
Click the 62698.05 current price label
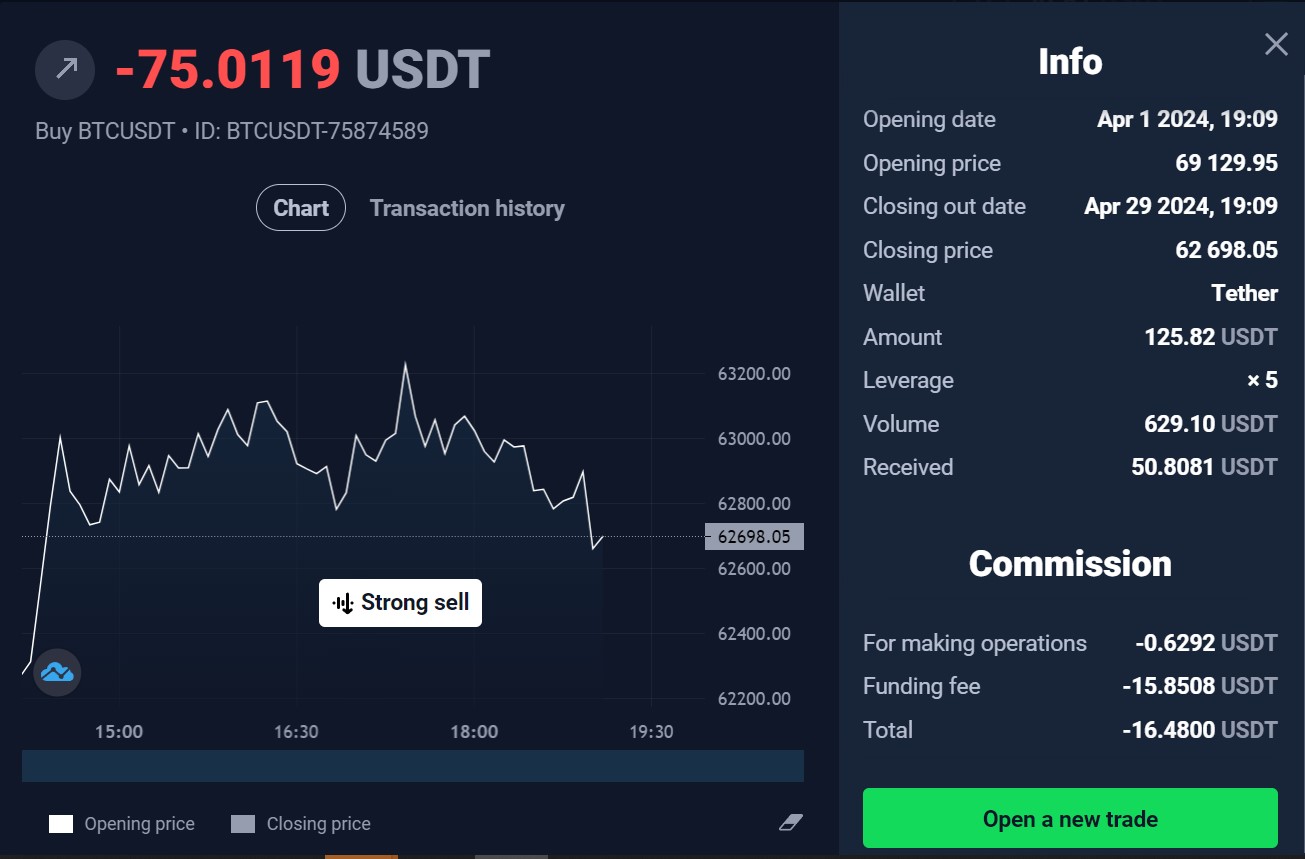[x=754, y=537]
